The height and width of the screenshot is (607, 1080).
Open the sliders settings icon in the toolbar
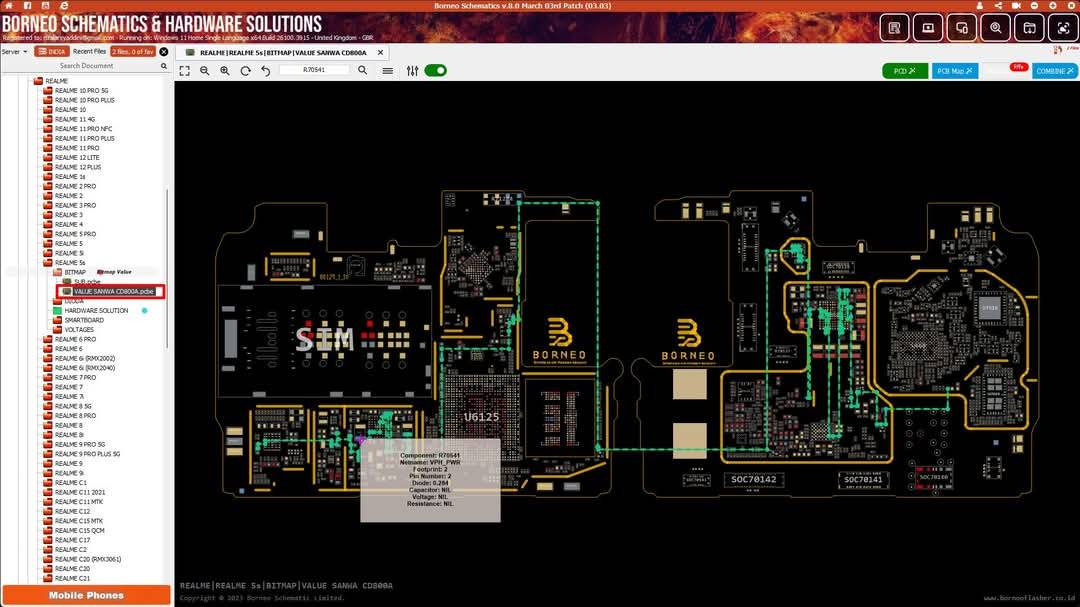412,70
